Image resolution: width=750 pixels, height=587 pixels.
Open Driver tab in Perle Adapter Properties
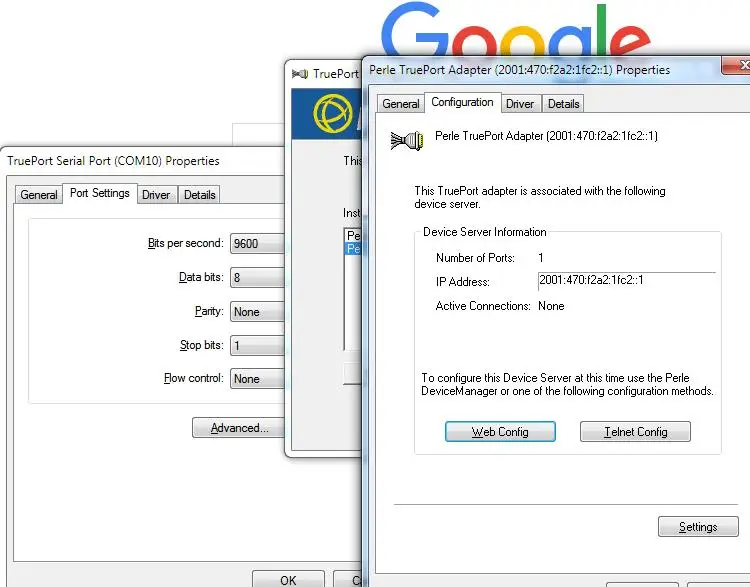coord(520,104)
